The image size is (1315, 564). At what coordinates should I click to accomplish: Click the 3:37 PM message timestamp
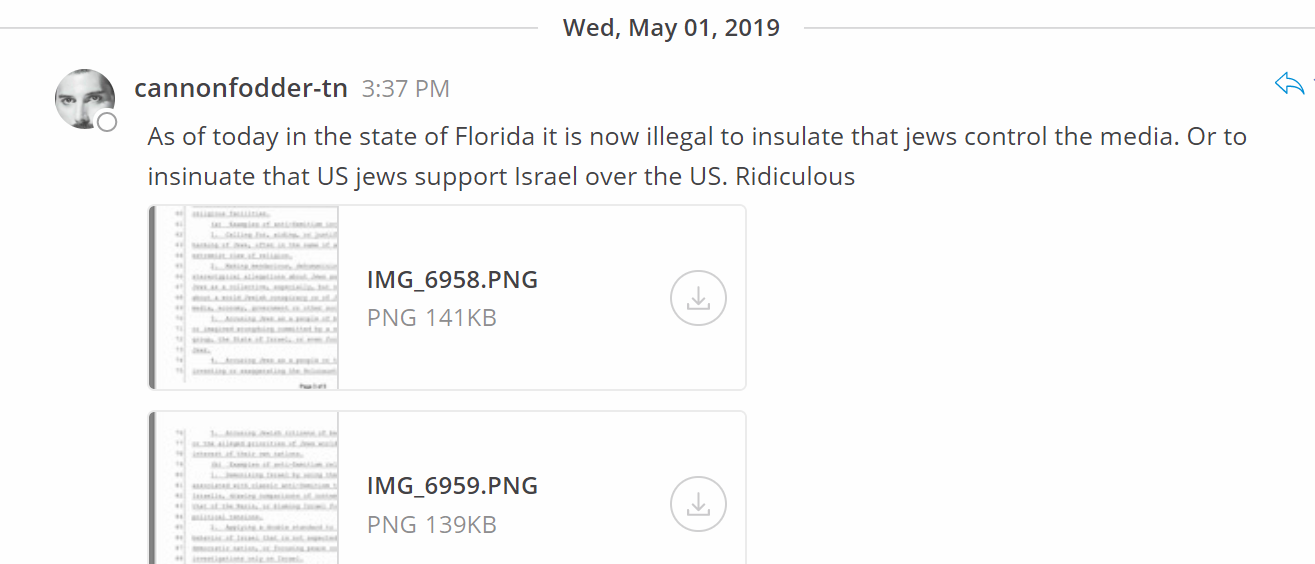coord(405,89)
